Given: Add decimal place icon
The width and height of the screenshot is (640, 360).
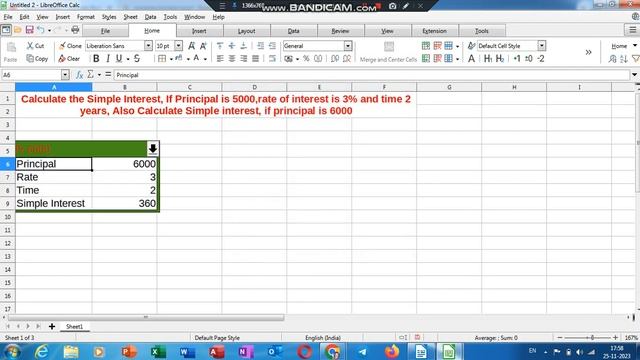Looking at the screenshot, I should [335, 59].
